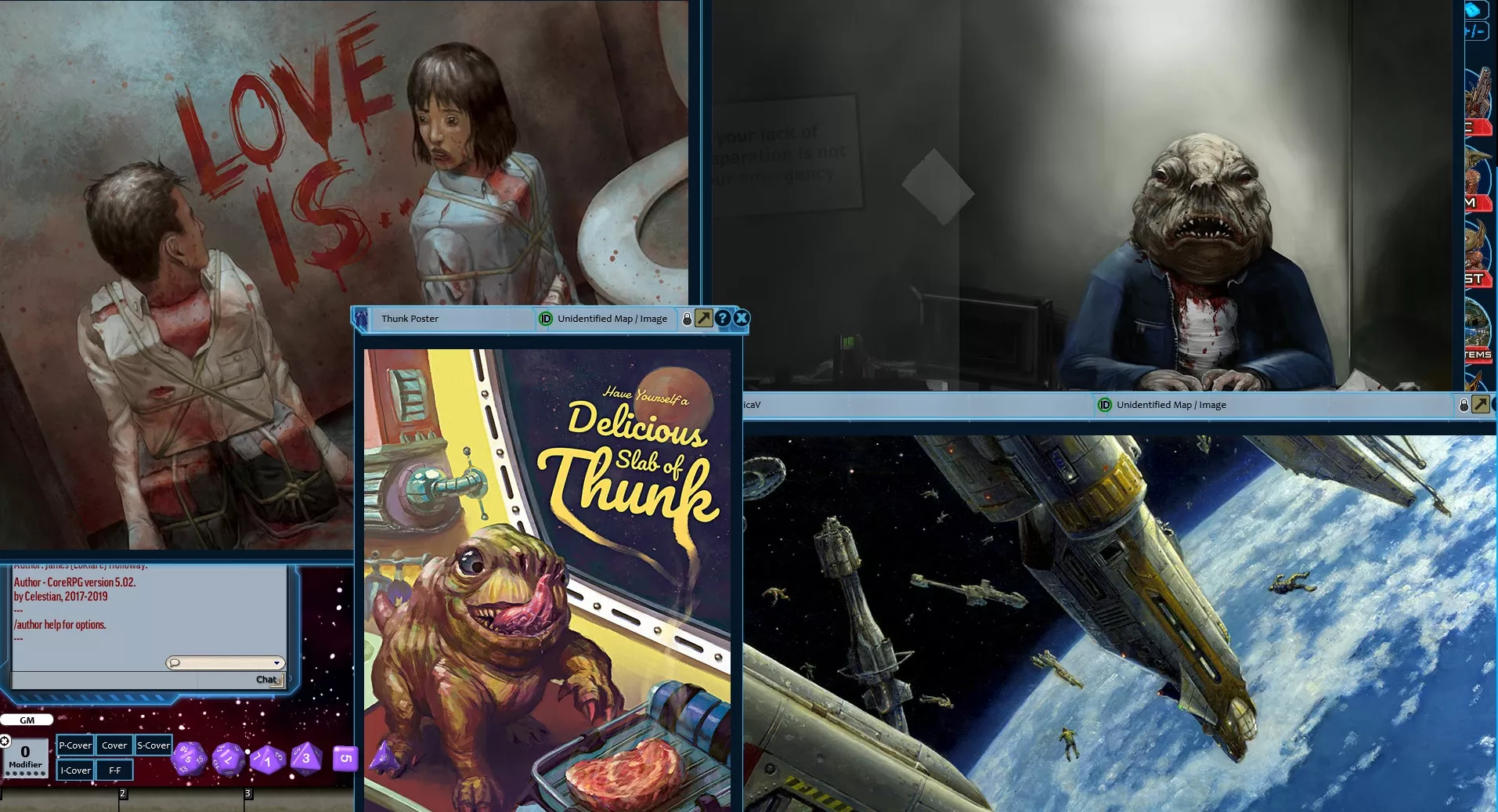Click 'by Celestian, 2017-2019' chat text

pyautogui.click(x=60, y=597)
